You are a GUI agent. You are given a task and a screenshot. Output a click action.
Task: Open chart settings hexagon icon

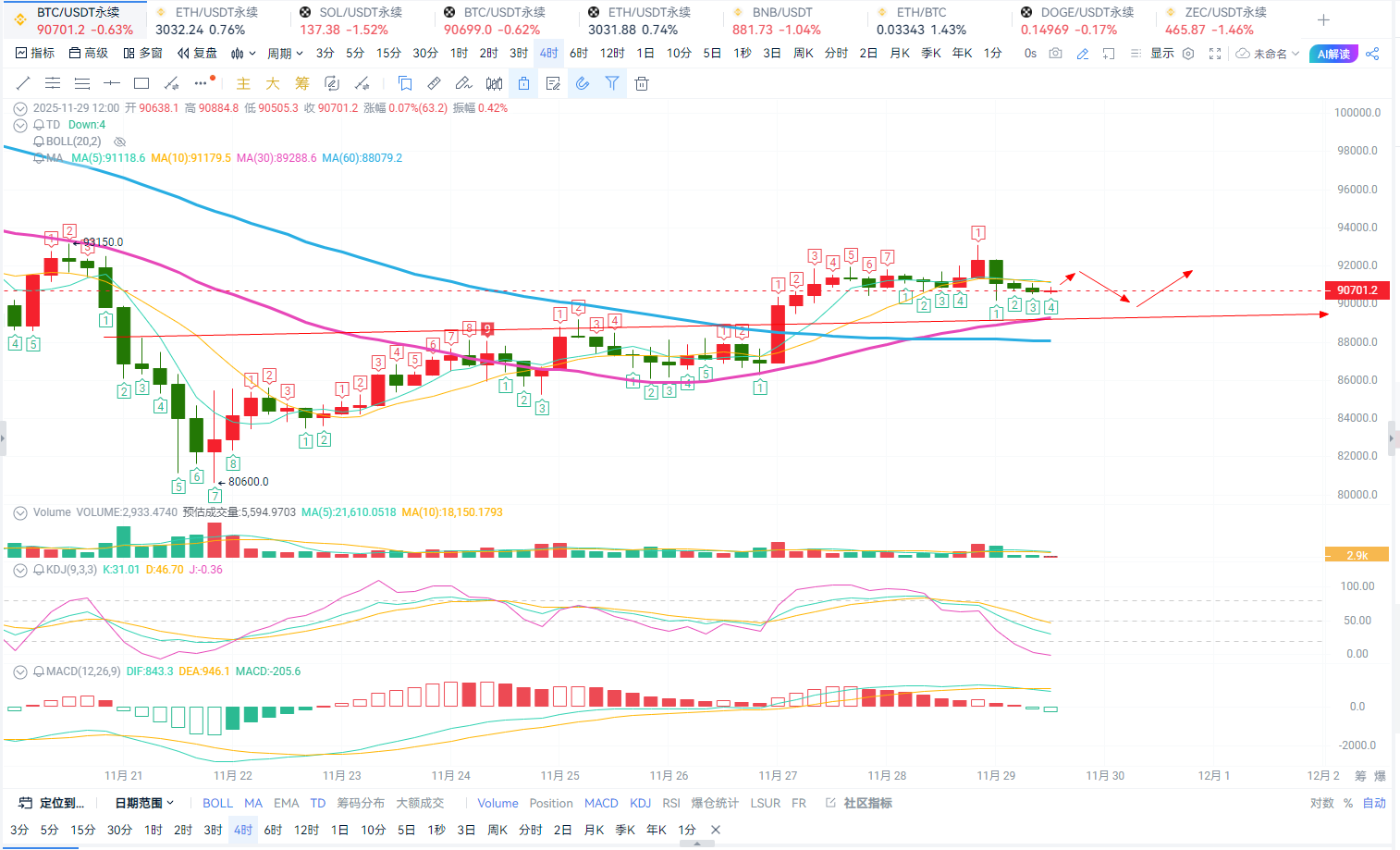coord(1188,54)
